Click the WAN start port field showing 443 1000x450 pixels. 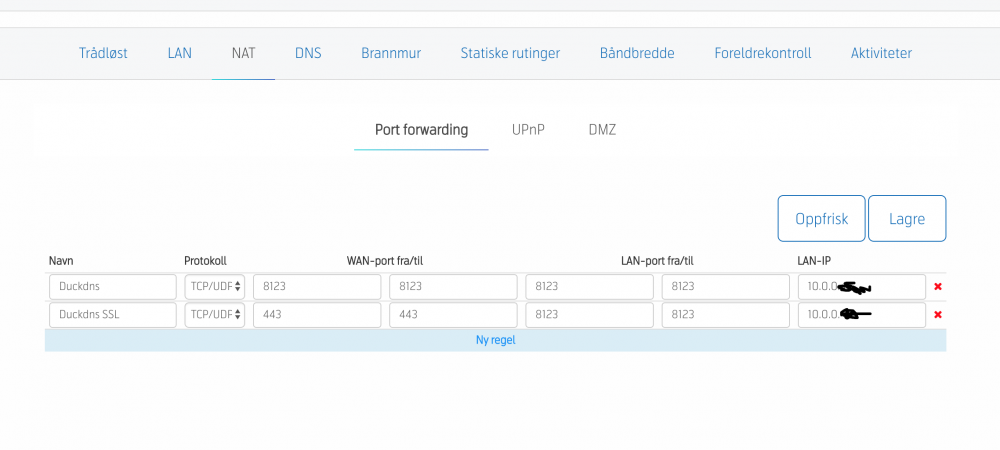[x=317, y=315]
